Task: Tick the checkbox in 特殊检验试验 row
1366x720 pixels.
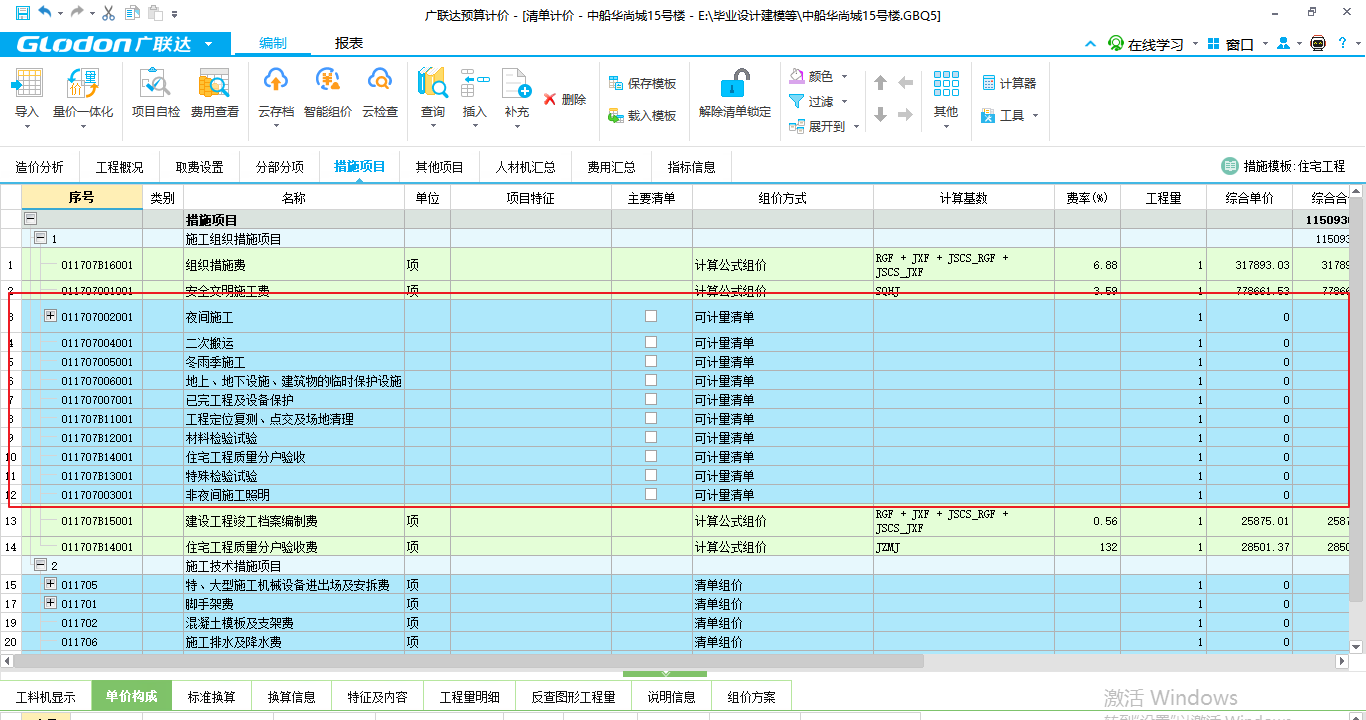Action: pos(651,475)
